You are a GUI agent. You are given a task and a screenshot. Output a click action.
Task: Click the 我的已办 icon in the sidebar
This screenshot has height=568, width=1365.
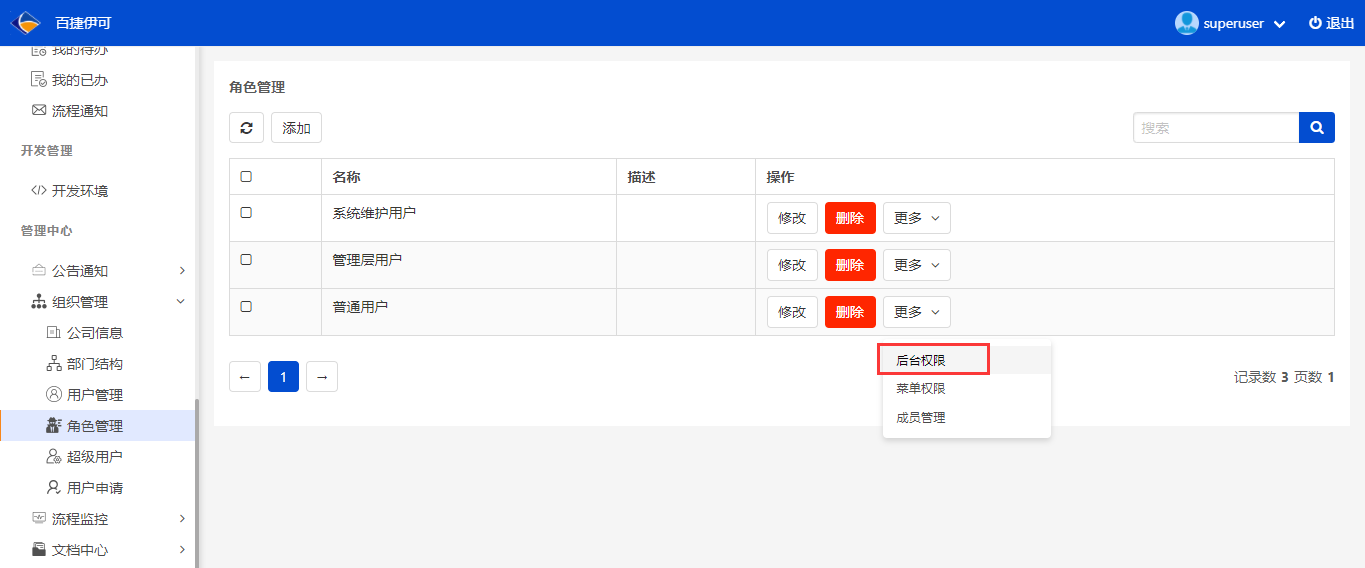tap(39, 80)
